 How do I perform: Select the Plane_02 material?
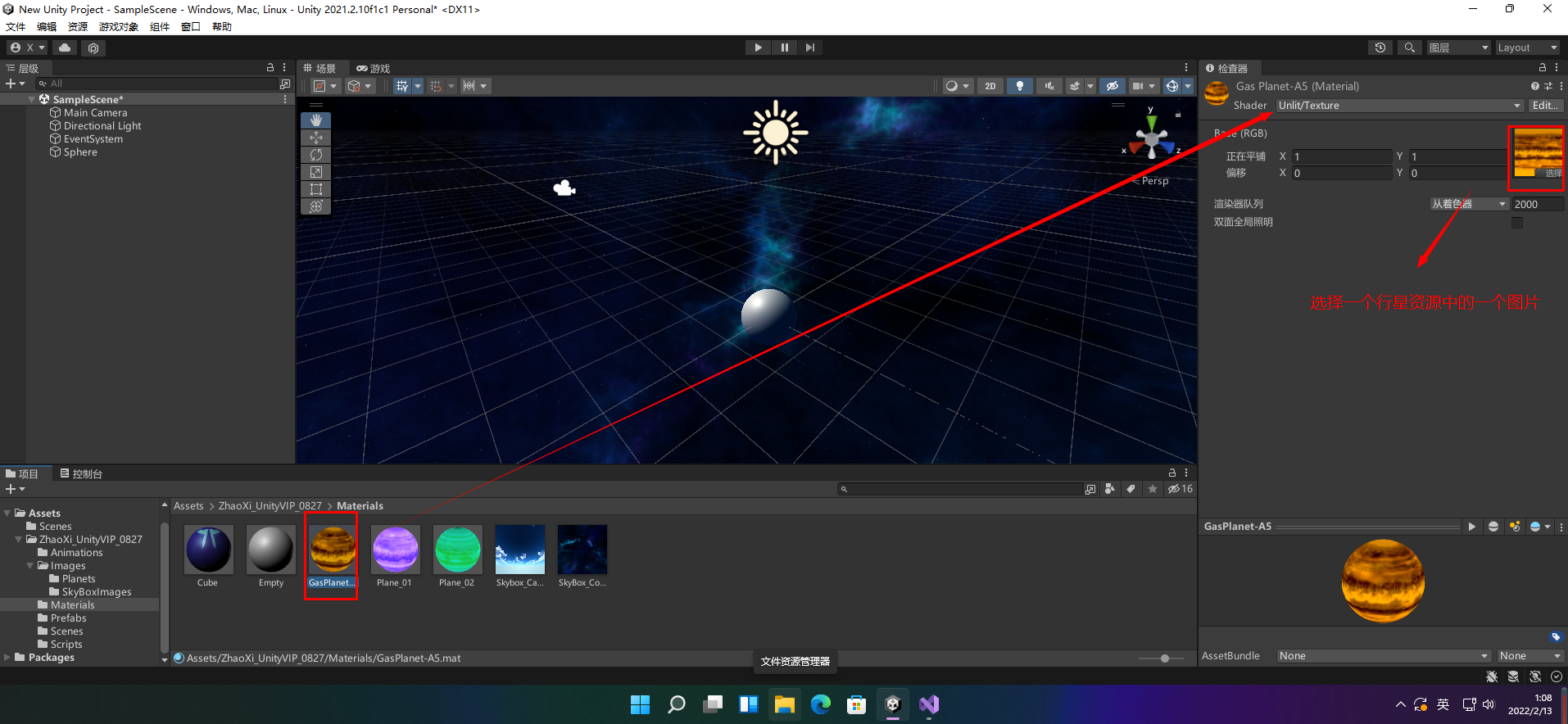coord(457,549)
